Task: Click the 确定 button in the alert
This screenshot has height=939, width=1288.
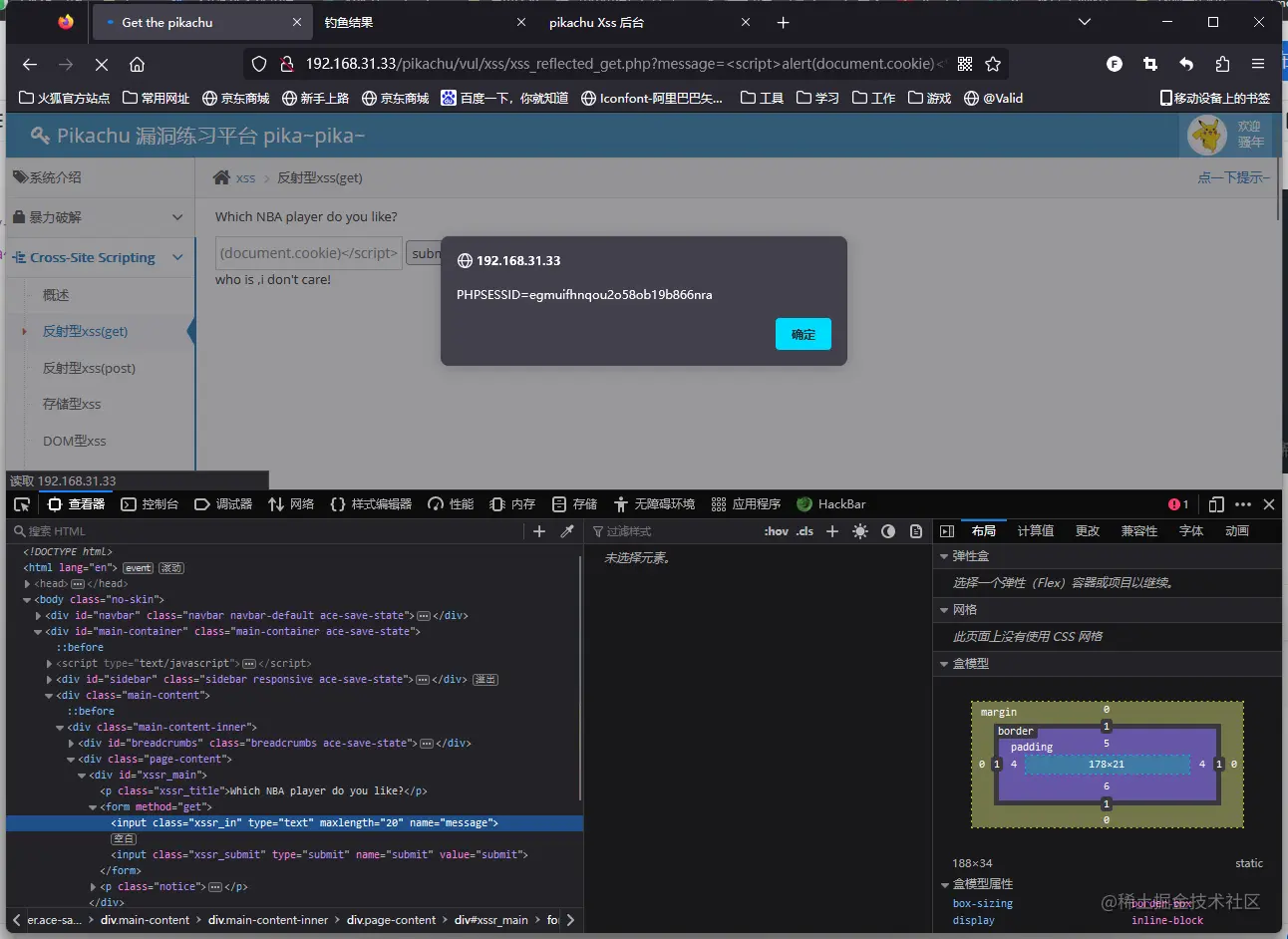Action: tap(804, 334)
